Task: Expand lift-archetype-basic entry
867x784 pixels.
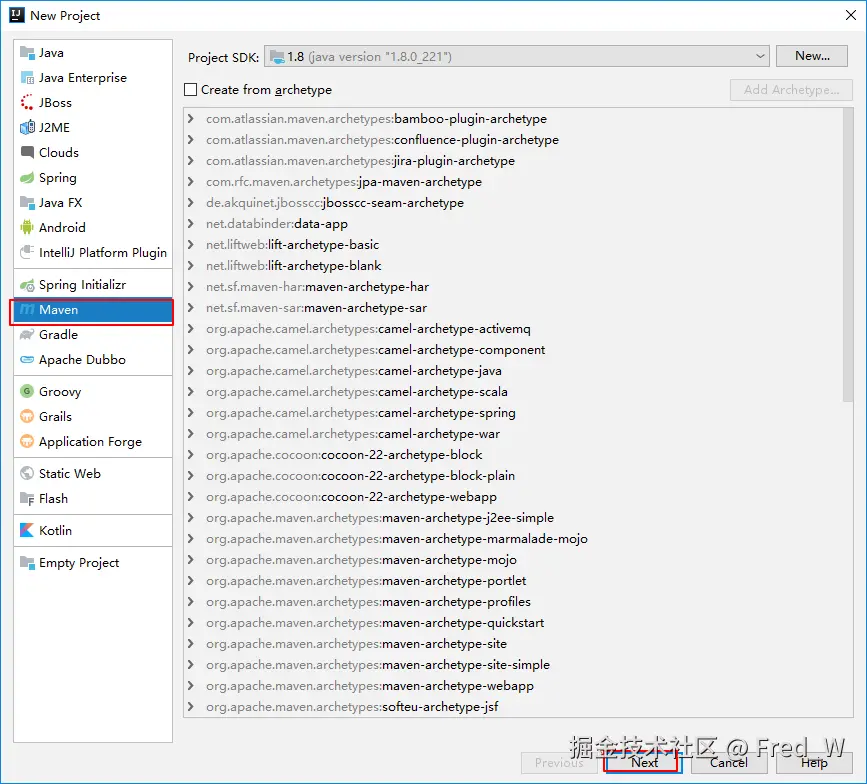Action: point(191,244)
